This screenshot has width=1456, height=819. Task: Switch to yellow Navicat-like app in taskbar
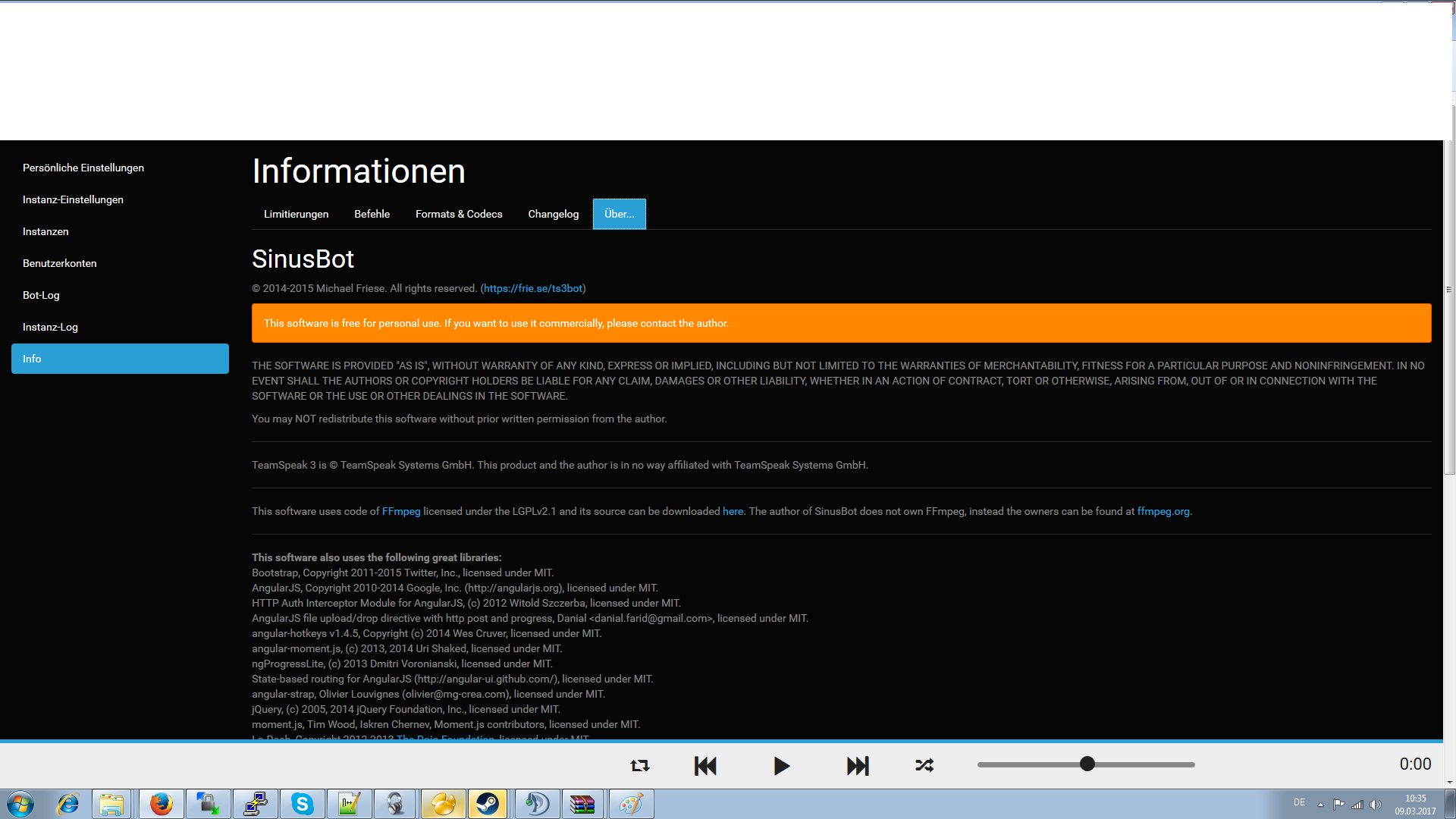443,804
